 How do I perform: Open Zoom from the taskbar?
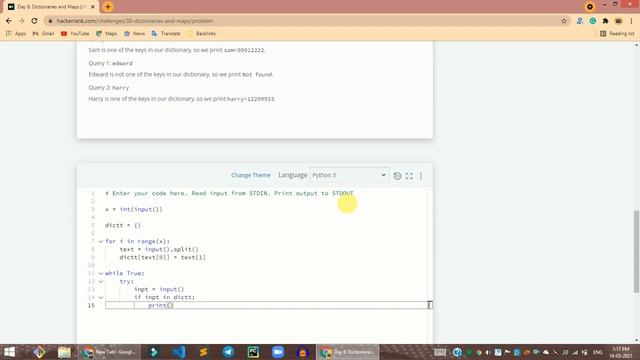pyautogui.click(x=278, y=352)
